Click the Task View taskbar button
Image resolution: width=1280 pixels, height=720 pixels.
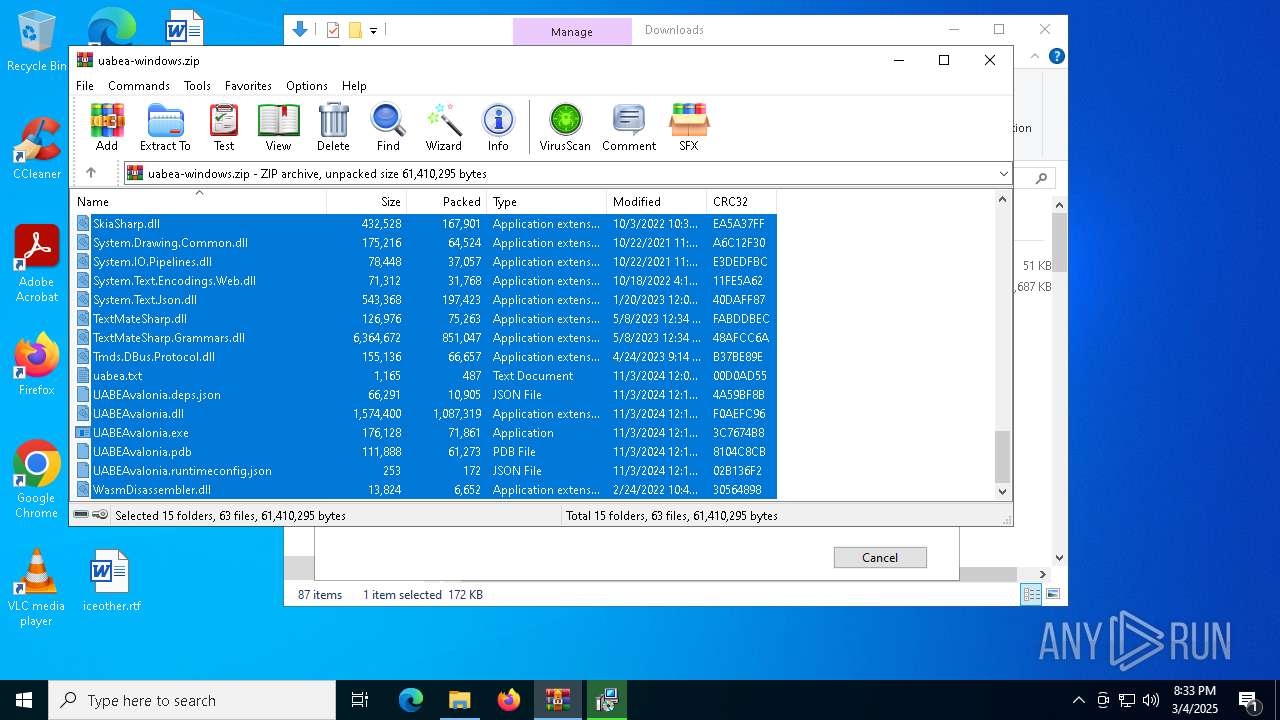coord(360,700)
